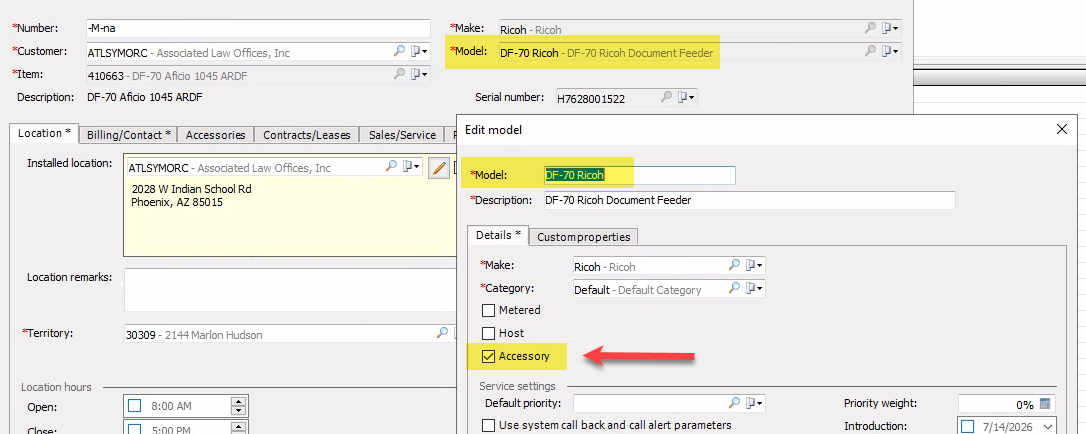Click the Category field search magnifier
The image size is (1086, 434).
pyautogui.click(x=734, y=289)
